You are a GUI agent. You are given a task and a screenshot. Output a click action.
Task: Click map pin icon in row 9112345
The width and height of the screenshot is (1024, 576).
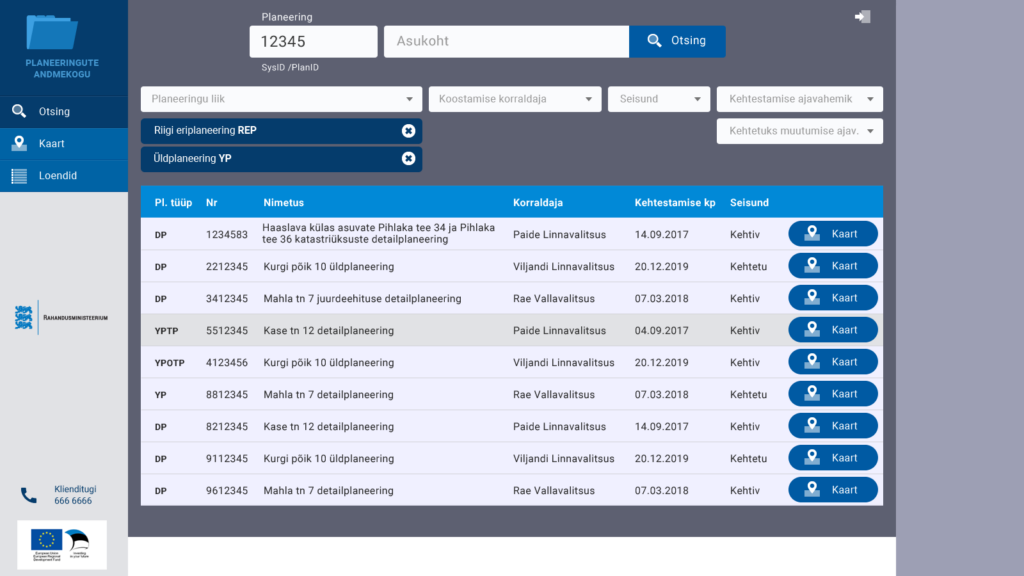[812, 457]
